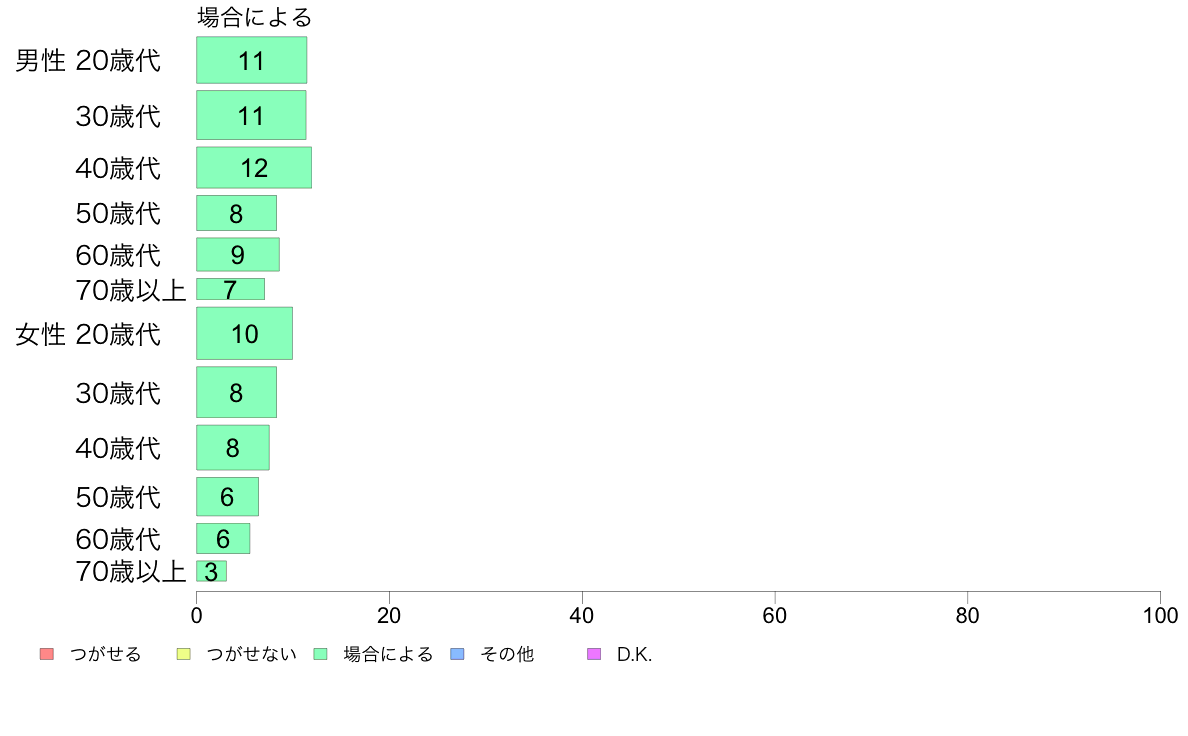Select the 男性 40歳代 bar showing 12
1188x736 pixels.
254,168
